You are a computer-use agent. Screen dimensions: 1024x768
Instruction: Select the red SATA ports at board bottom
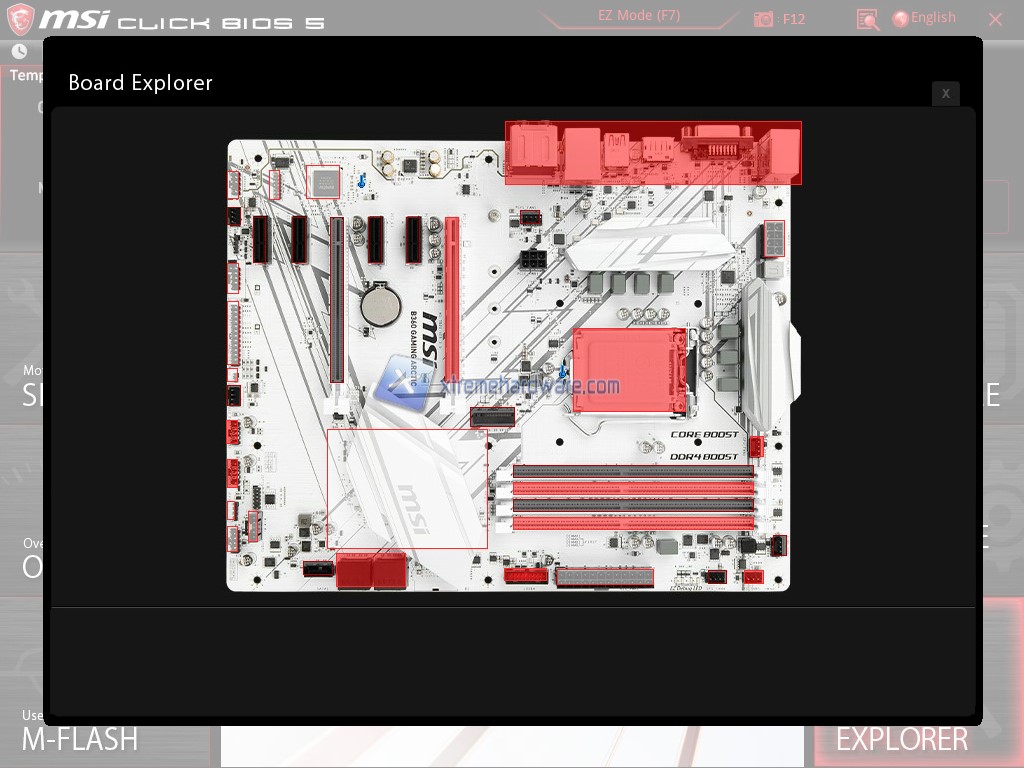(372, 570)
